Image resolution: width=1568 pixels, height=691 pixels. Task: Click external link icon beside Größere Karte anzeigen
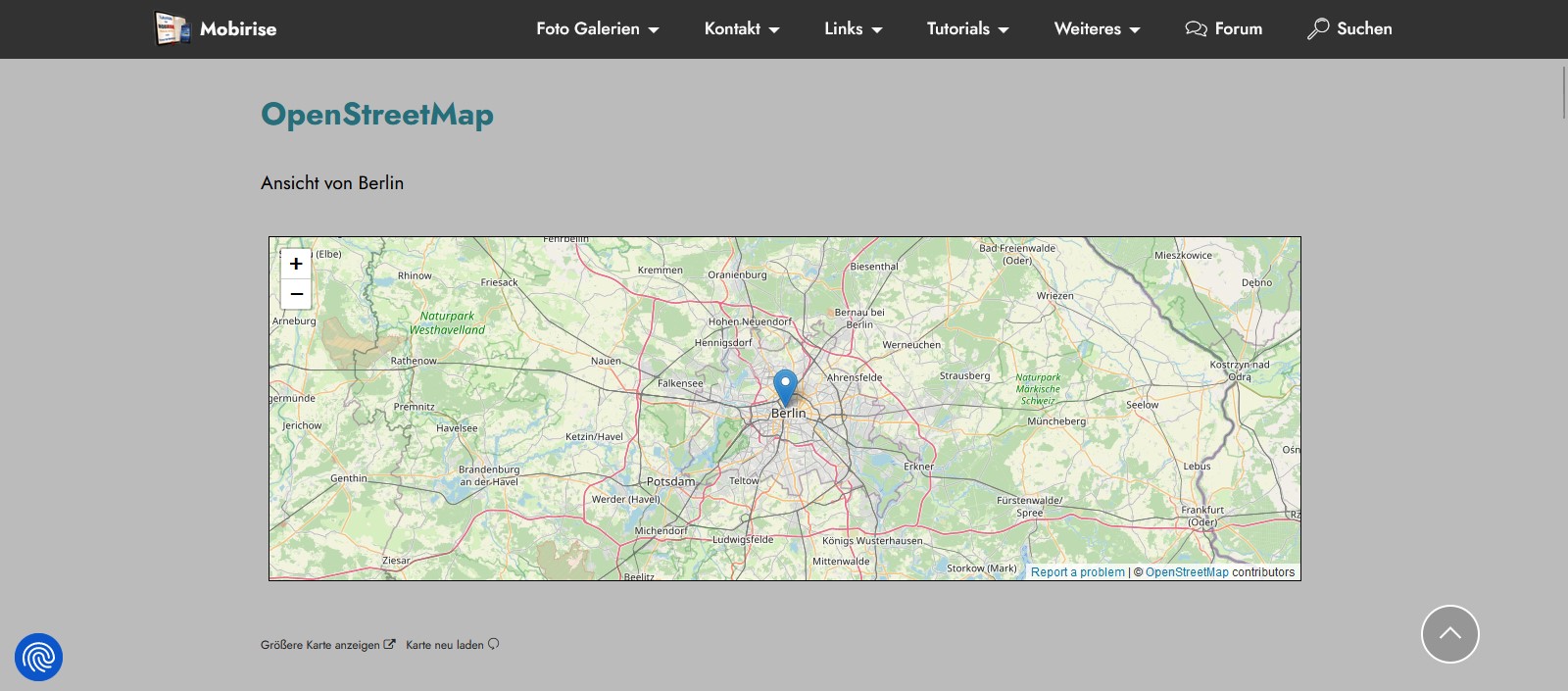[389, 644]
